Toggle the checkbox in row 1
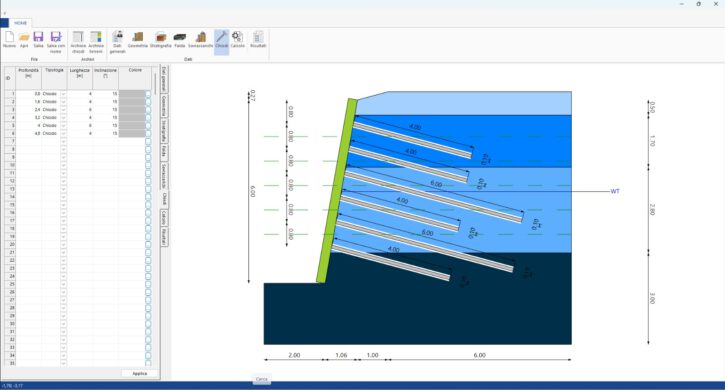This screenshot has width=725, height=390. click(x=148, y=94)
